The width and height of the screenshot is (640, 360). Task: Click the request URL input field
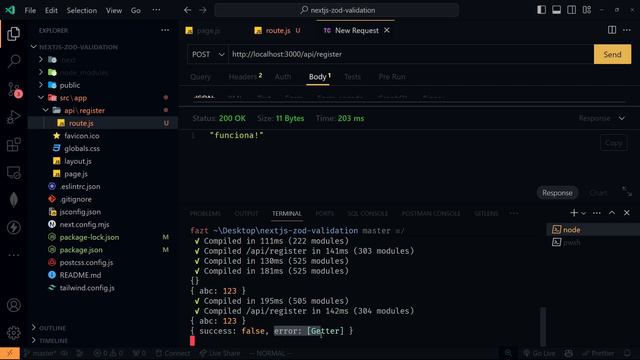411,54
